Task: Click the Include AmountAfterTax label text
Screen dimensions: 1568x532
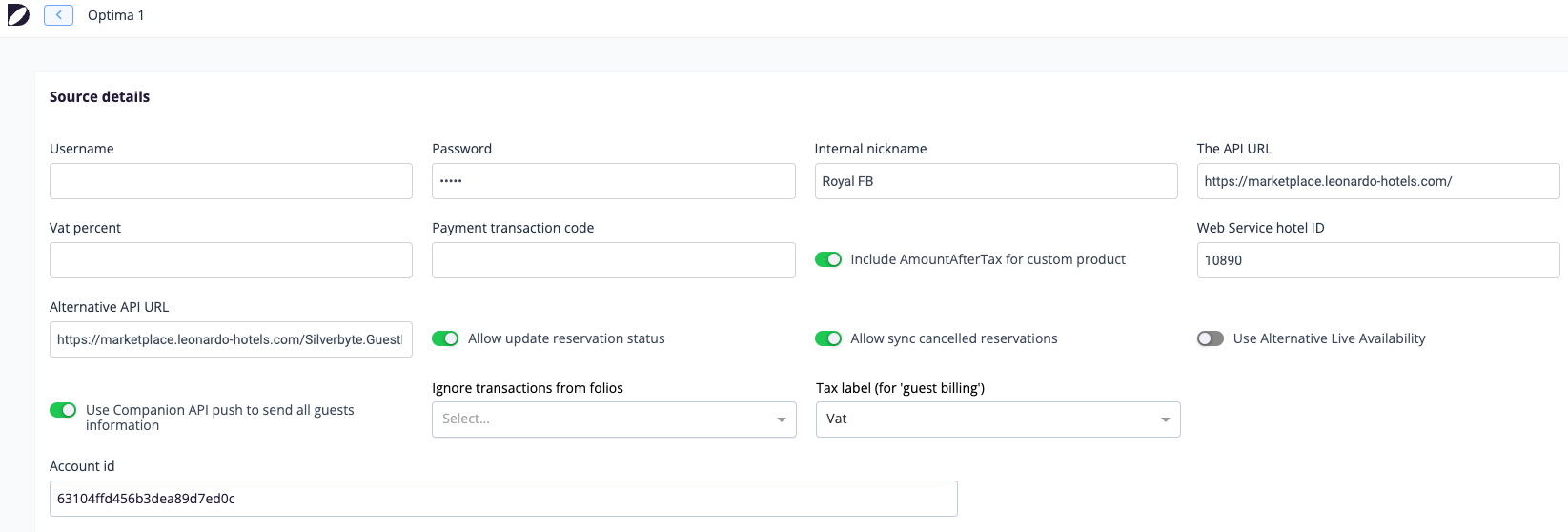Action: pyautogui.click(x=988, y=259)
